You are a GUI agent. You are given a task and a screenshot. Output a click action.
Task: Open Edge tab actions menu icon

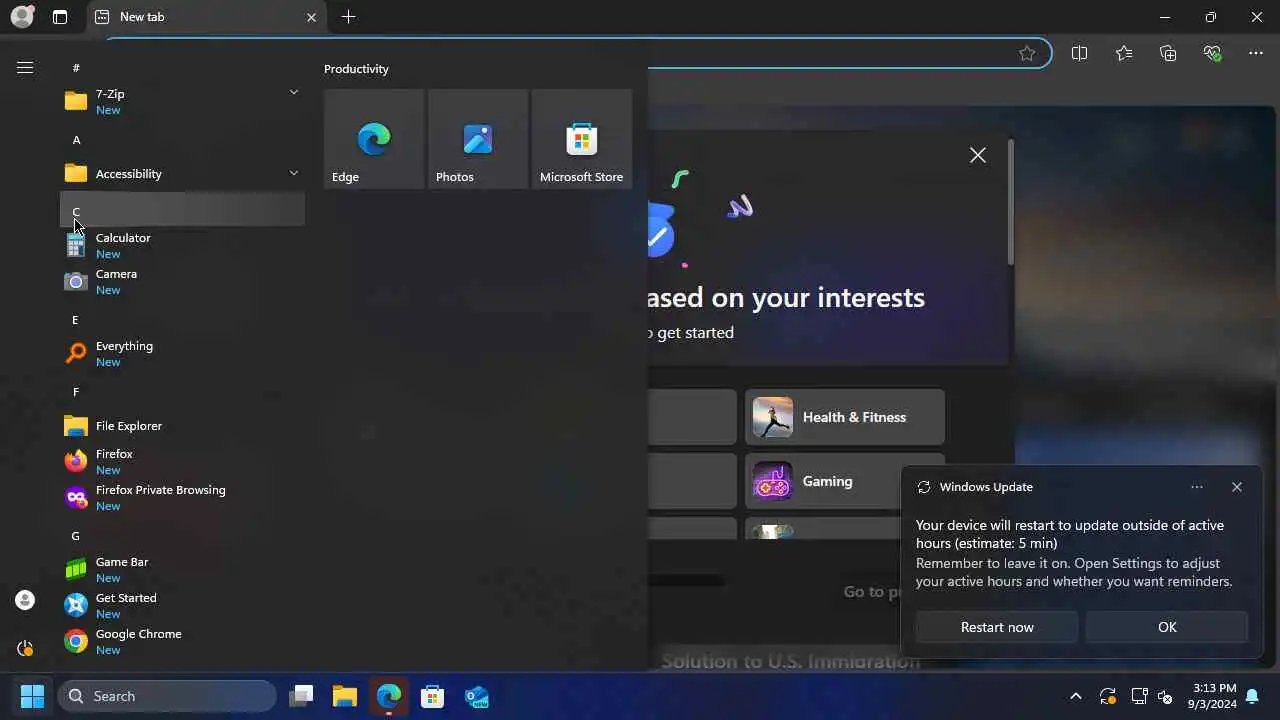pos(60,17)
